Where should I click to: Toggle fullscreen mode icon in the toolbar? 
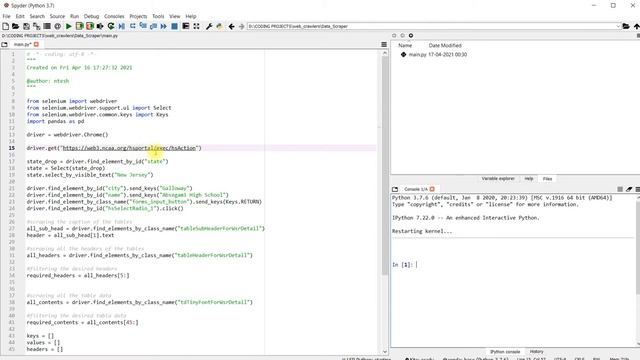click(x=196, y=26)
